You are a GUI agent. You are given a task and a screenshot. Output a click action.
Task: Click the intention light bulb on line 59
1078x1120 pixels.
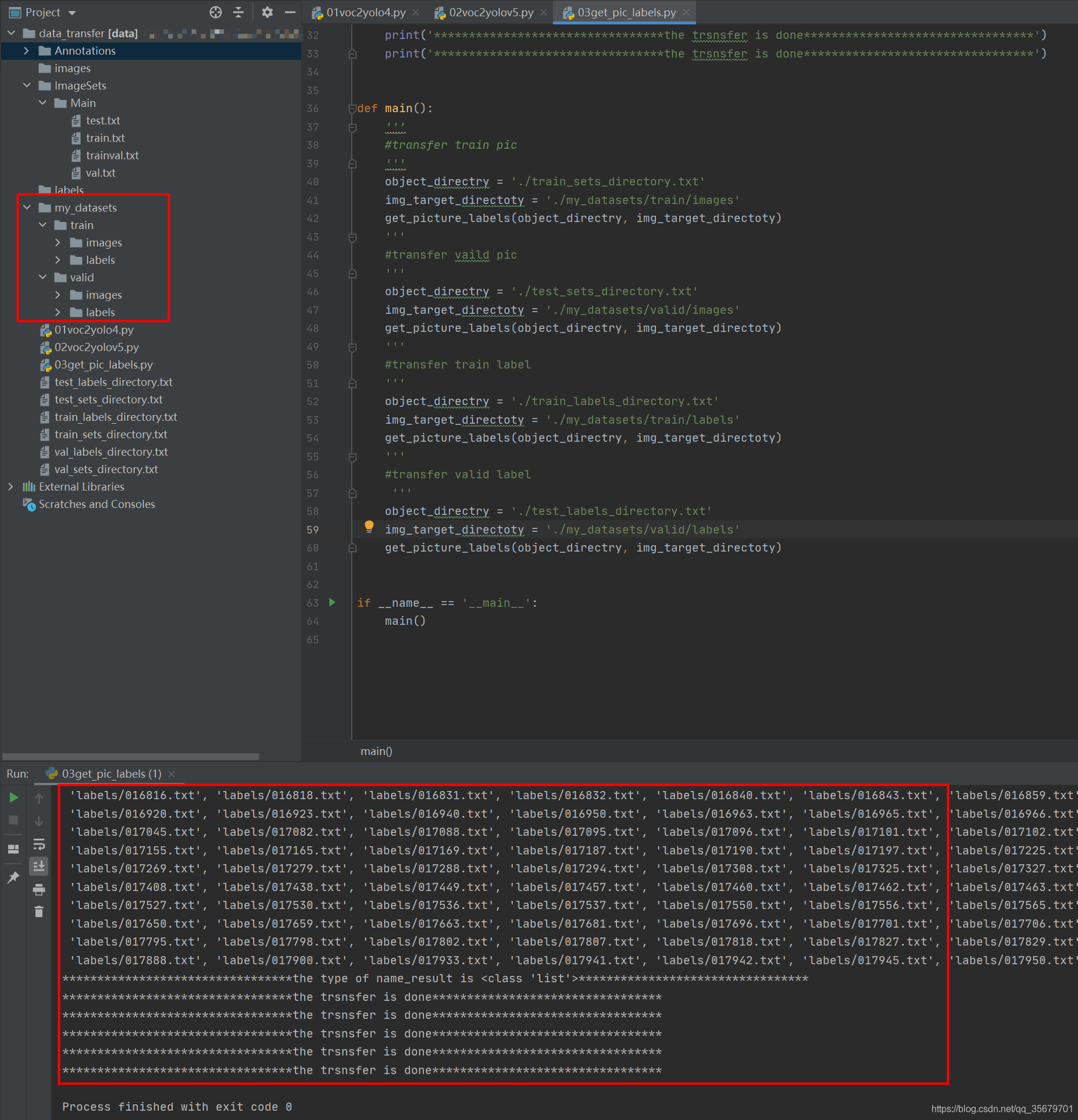click(x=369, y=527)
